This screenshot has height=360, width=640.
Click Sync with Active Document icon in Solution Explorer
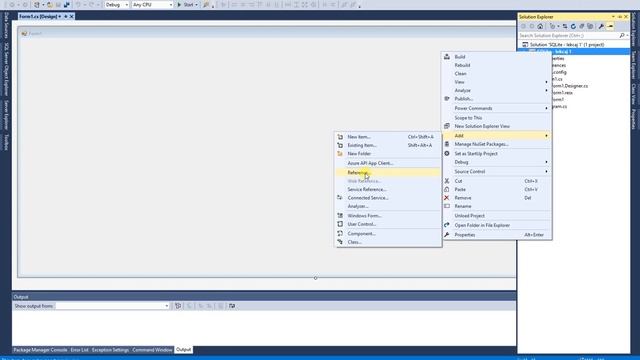565,26
